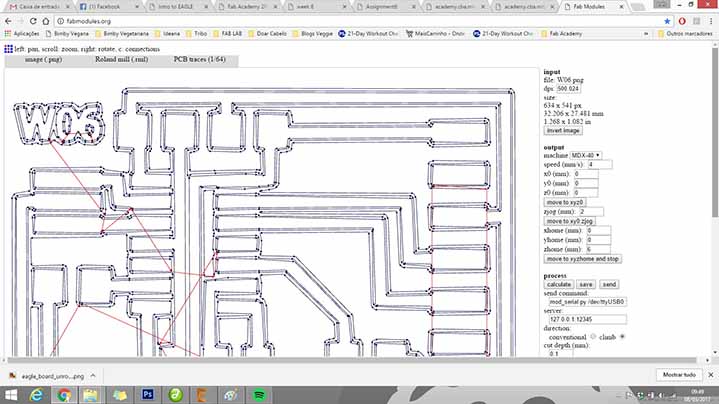Open the Paint palette app in the taskbar

click(x=231, y=395)
